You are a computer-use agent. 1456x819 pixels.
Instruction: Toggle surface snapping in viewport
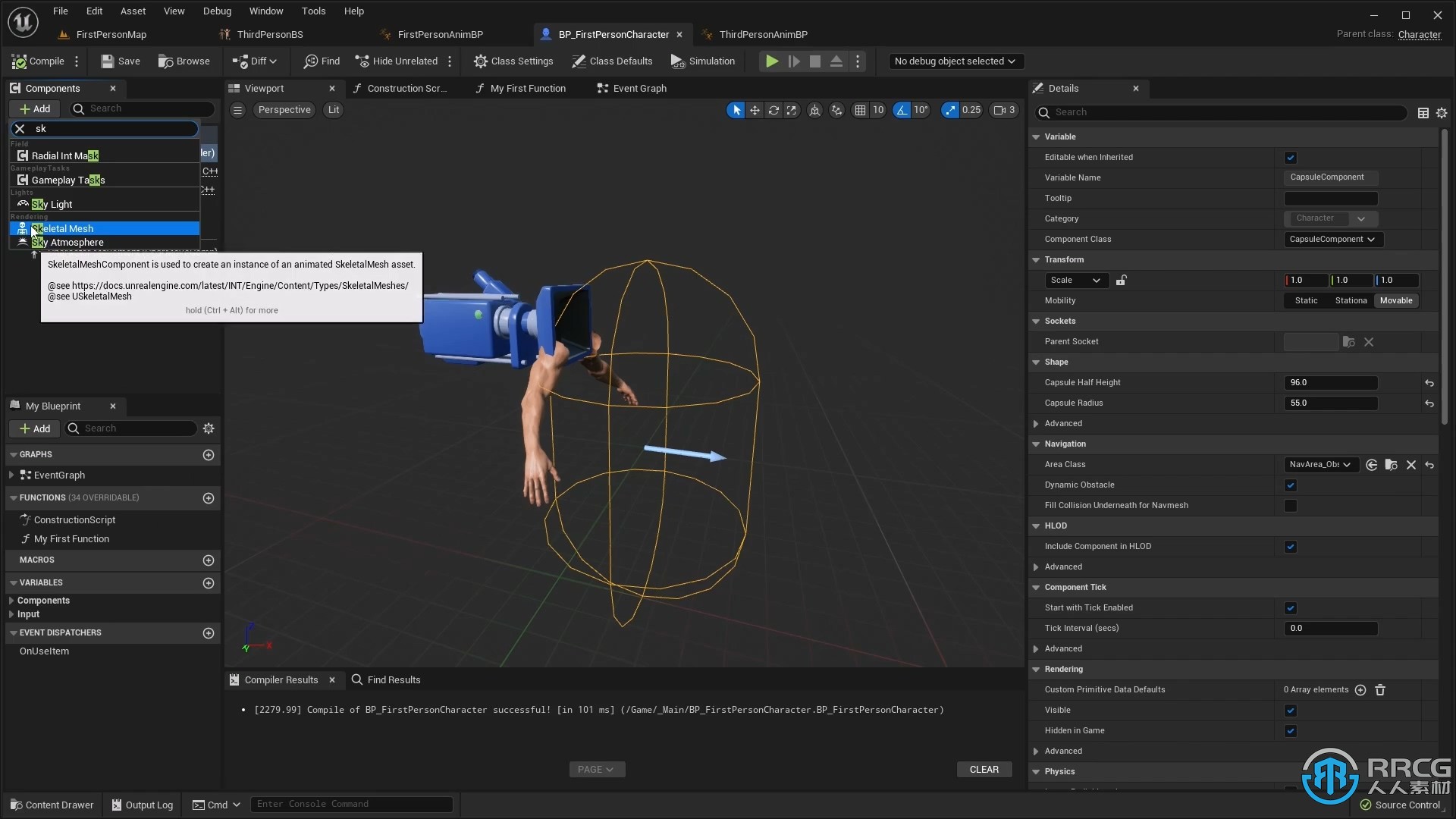tap(836, 110)
